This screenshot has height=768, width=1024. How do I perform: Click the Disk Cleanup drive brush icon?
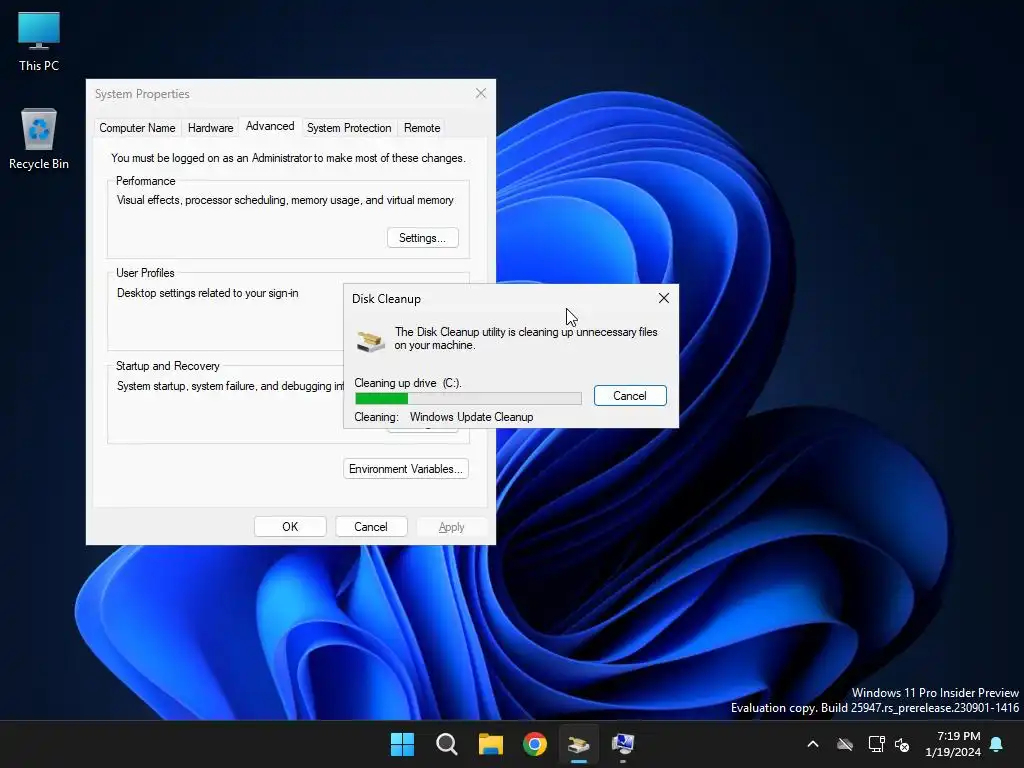370,341
